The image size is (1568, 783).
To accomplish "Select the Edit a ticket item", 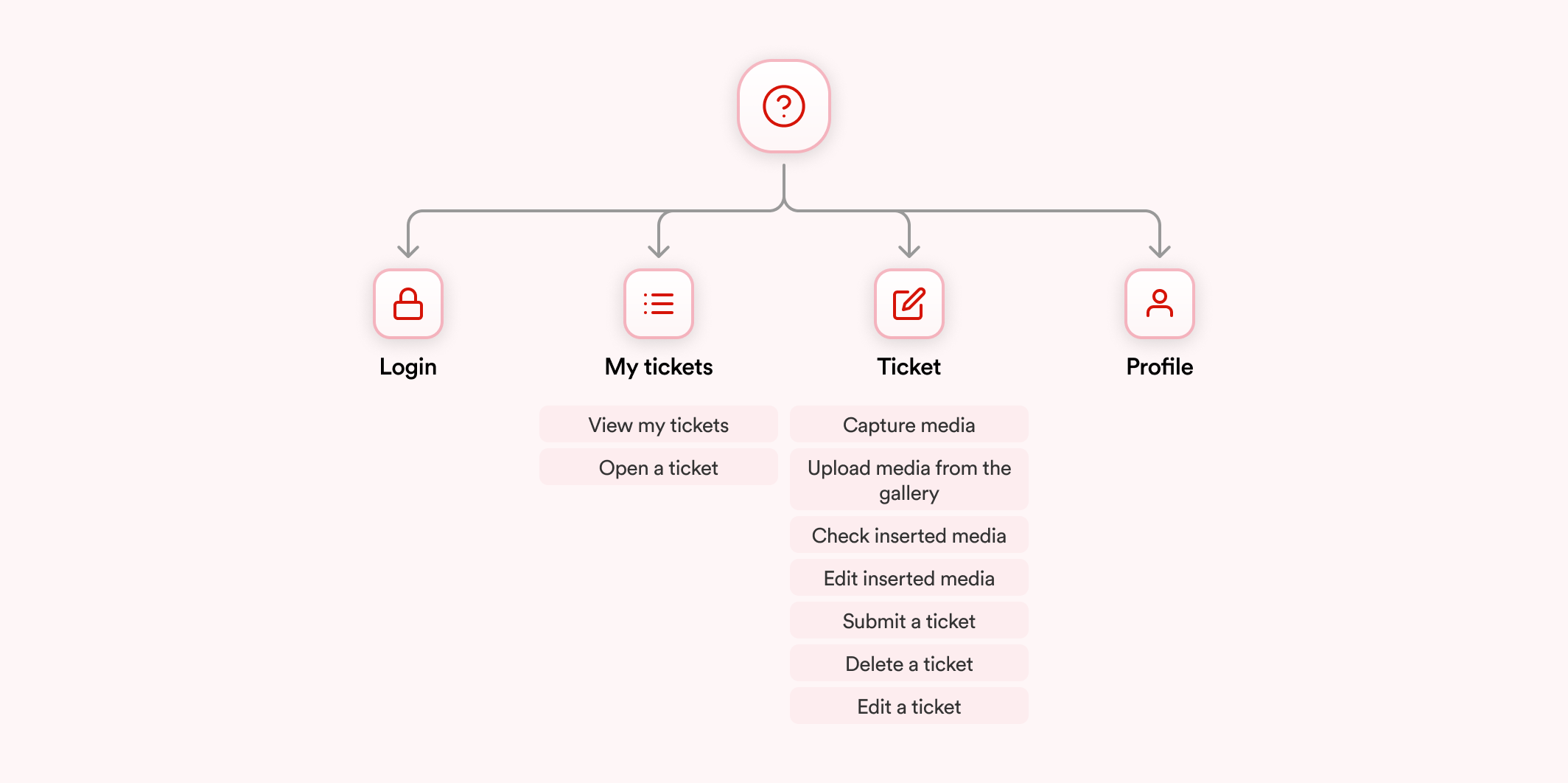I will (x=909, y=706).
